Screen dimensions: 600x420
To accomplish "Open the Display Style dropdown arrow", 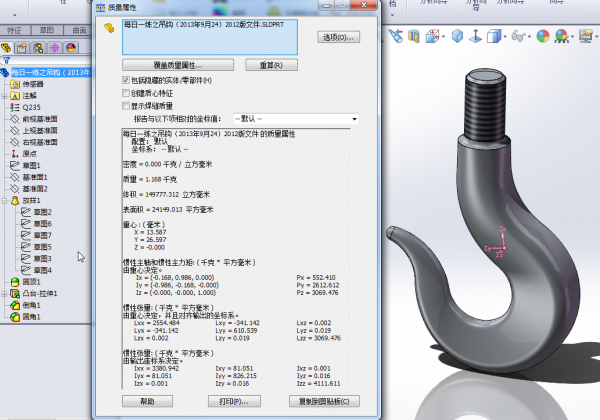I will [x=505, y=37].
